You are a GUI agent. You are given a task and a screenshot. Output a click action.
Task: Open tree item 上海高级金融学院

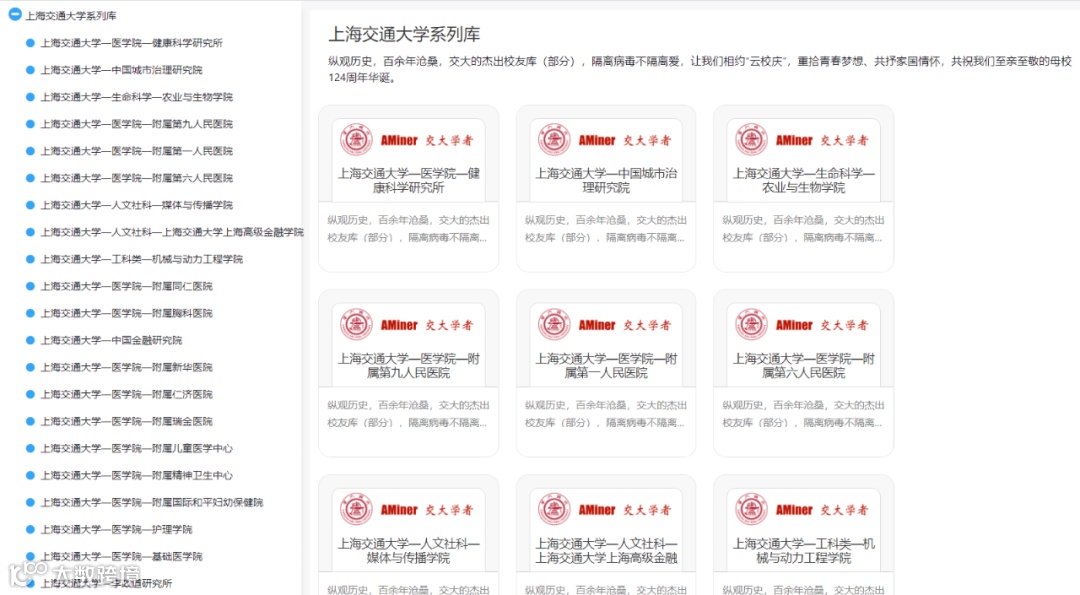172,232
